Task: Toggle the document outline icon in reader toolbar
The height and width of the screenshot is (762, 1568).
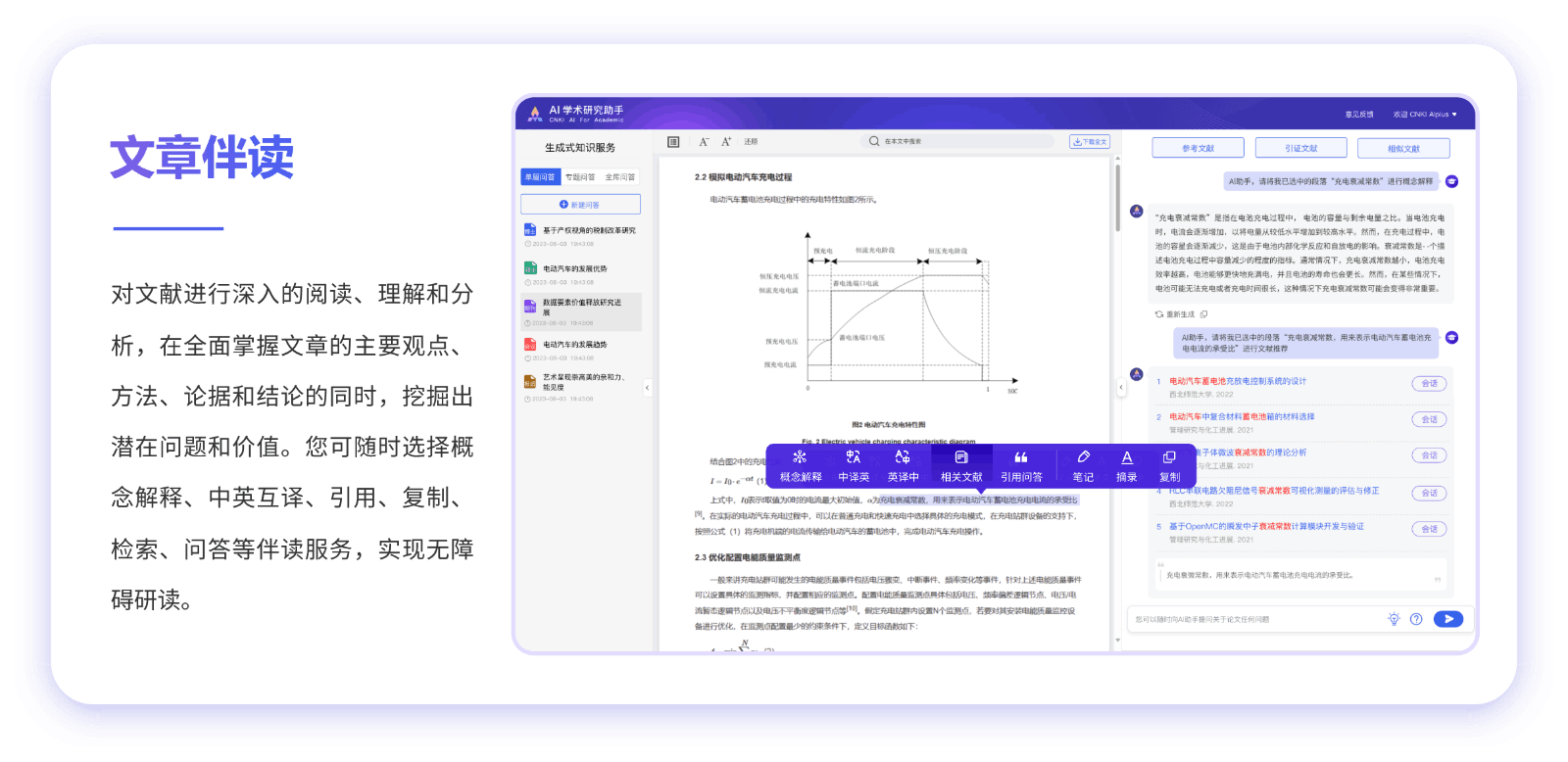Action: tap(673, 142)
